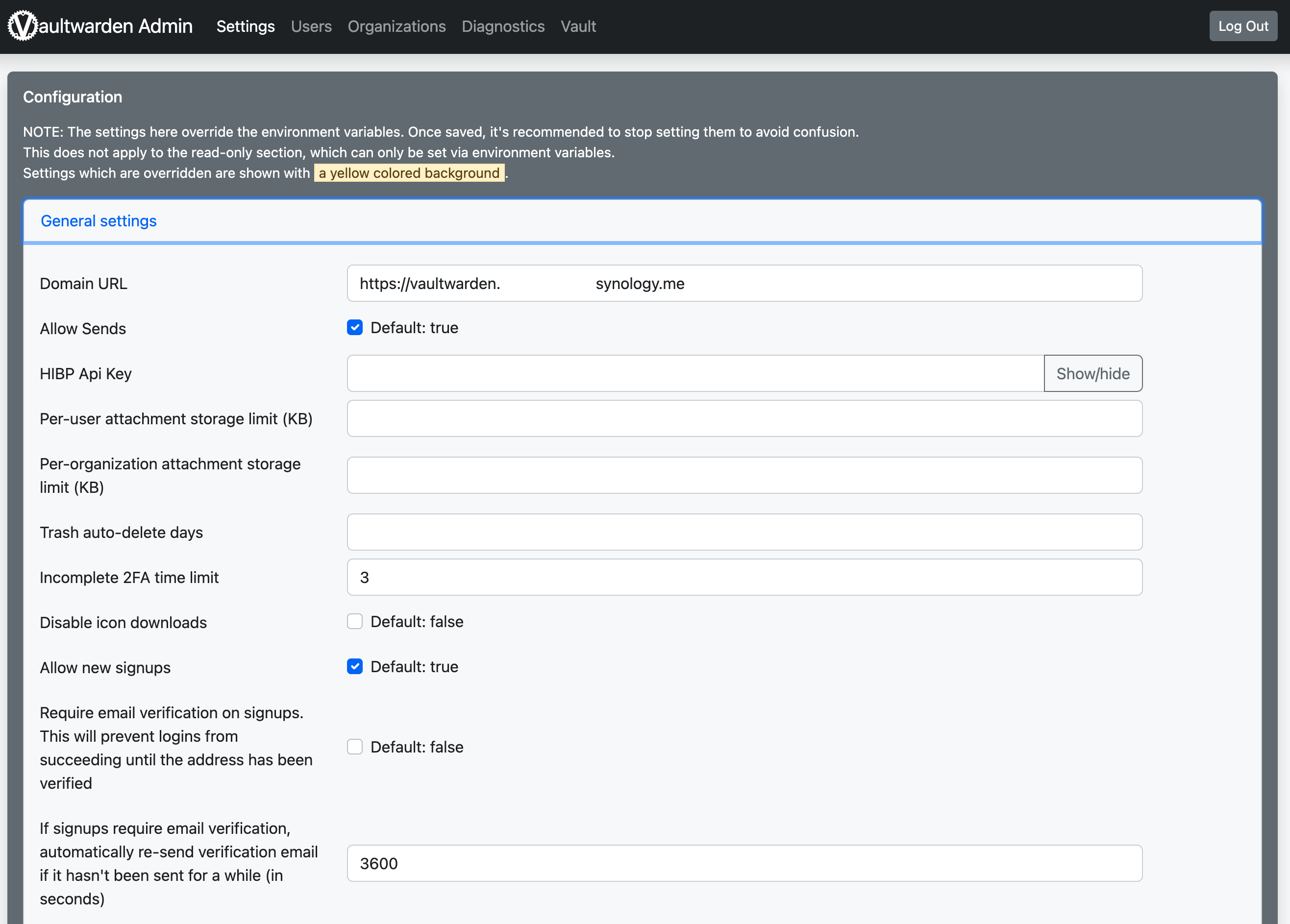Click the resend verification email seconds field
Image resolution: width=1290 pixels, height=924 pixels.
tap(744, 863)
